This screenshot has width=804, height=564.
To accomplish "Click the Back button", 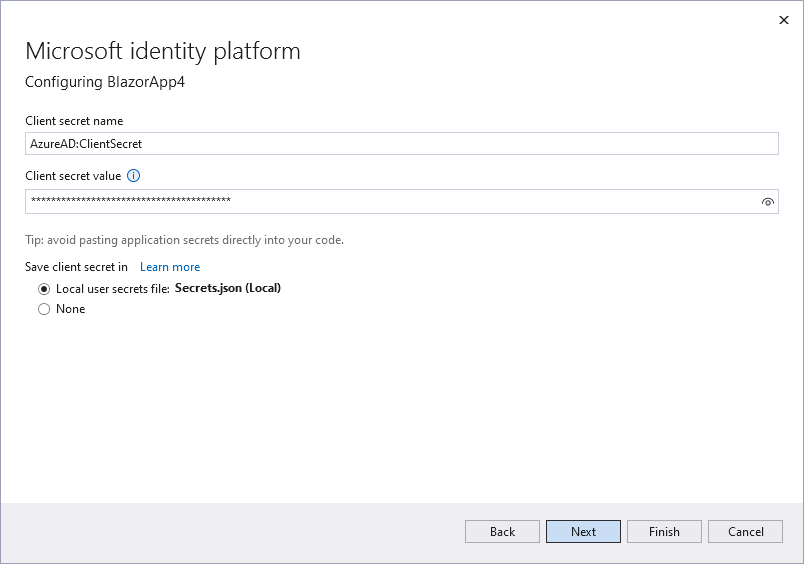I will coord(502,532).
